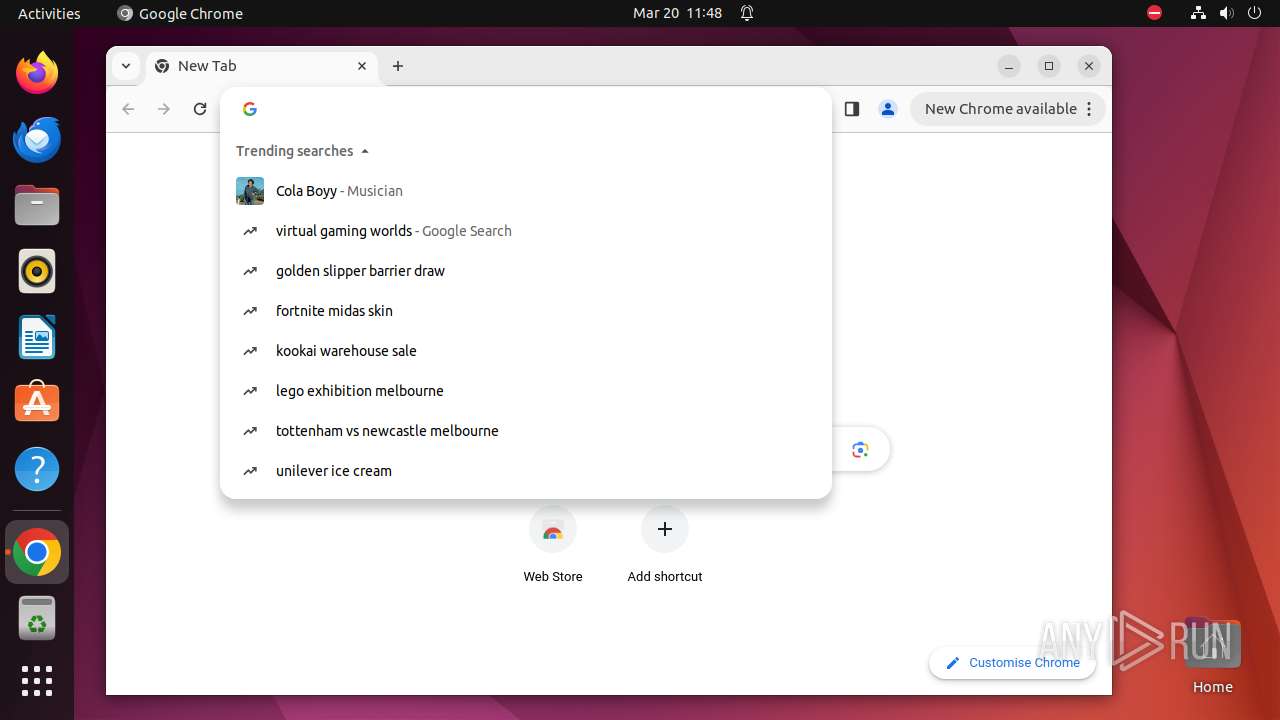1280x720 pixels.
Task: Open the notification bell in top bar
Action: (x=747, y=13)
